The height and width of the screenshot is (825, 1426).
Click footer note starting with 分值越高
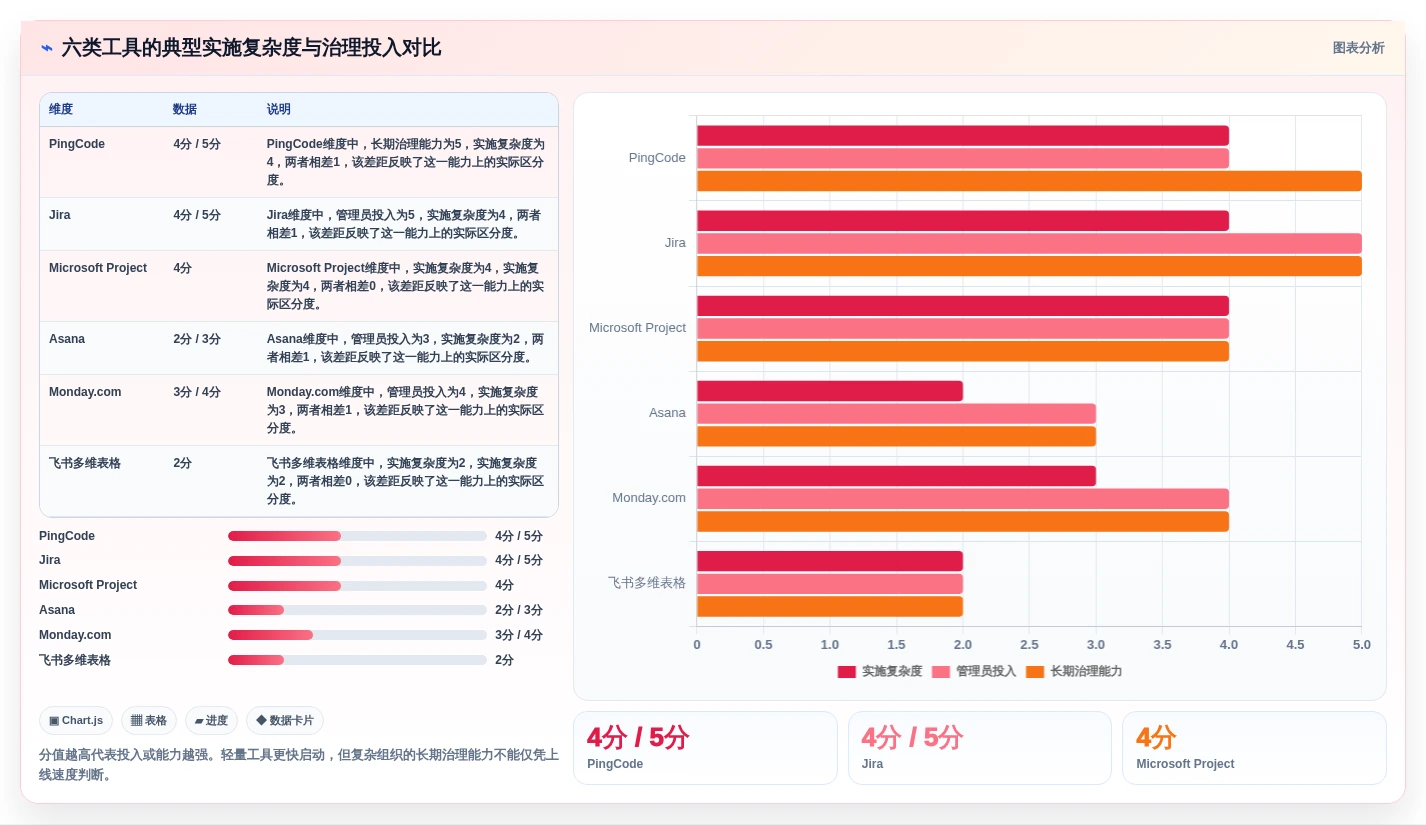[x=298, y=765]
